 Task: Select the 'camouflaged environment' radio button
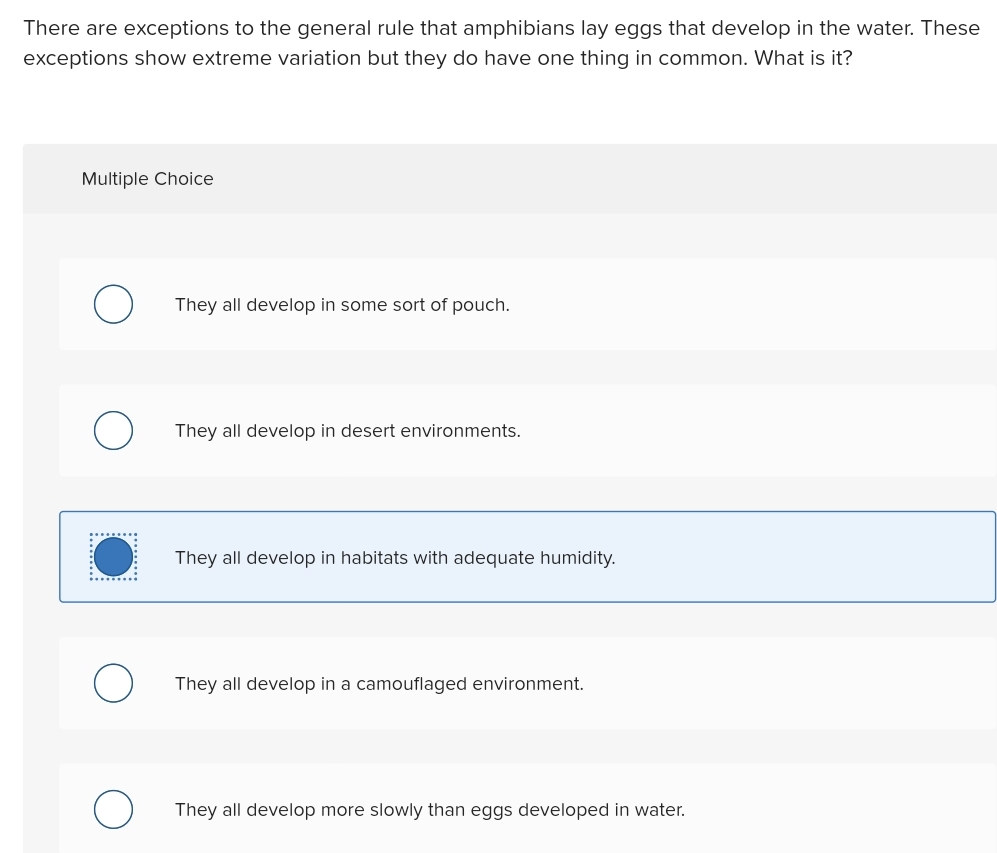[x=113, y=683]
